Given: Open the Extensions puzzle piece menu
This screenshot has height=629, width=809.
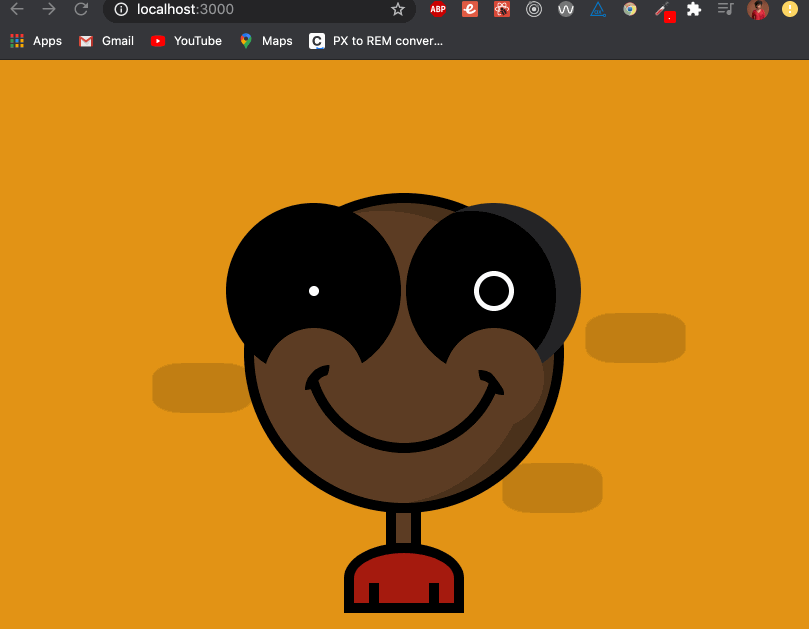Looking at the screenshot, I should pyautogui.click(x=694, y=9).
